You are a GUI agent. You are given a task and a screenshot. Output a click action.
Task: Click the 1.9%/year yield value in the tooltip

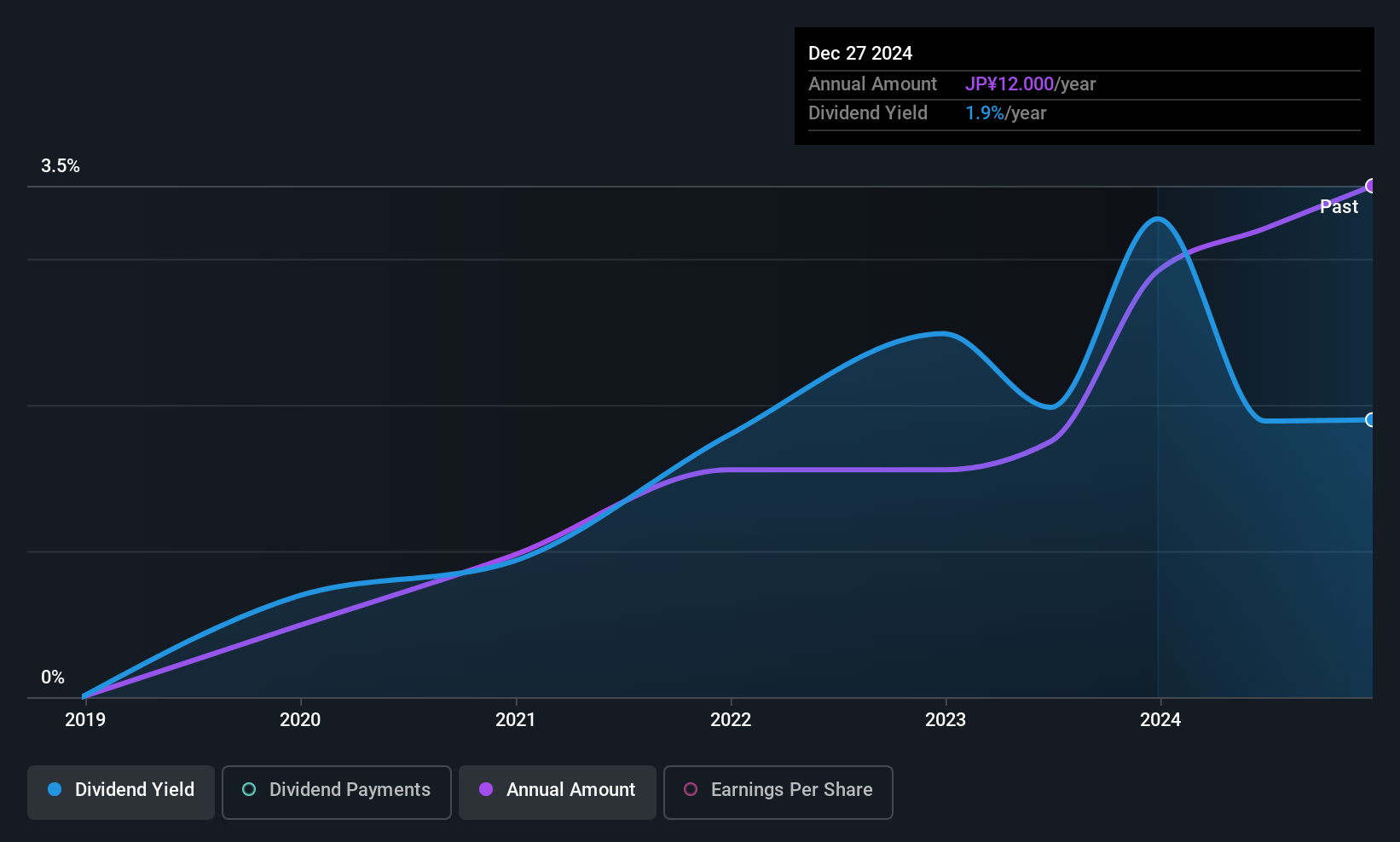click(1005, 113)
